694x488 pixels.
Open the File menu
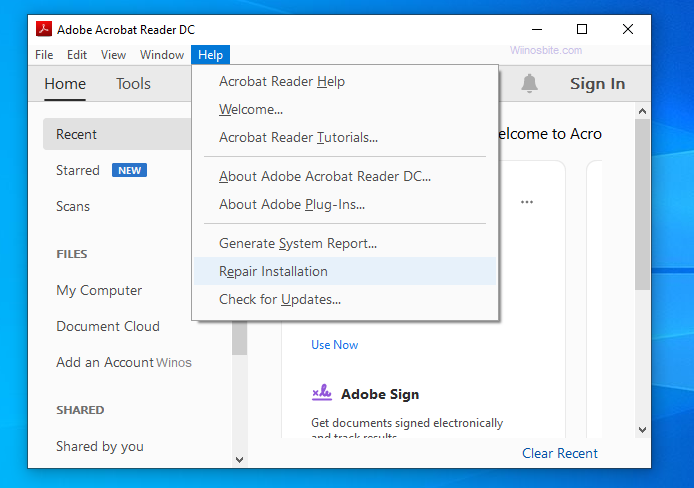[44, 55]
